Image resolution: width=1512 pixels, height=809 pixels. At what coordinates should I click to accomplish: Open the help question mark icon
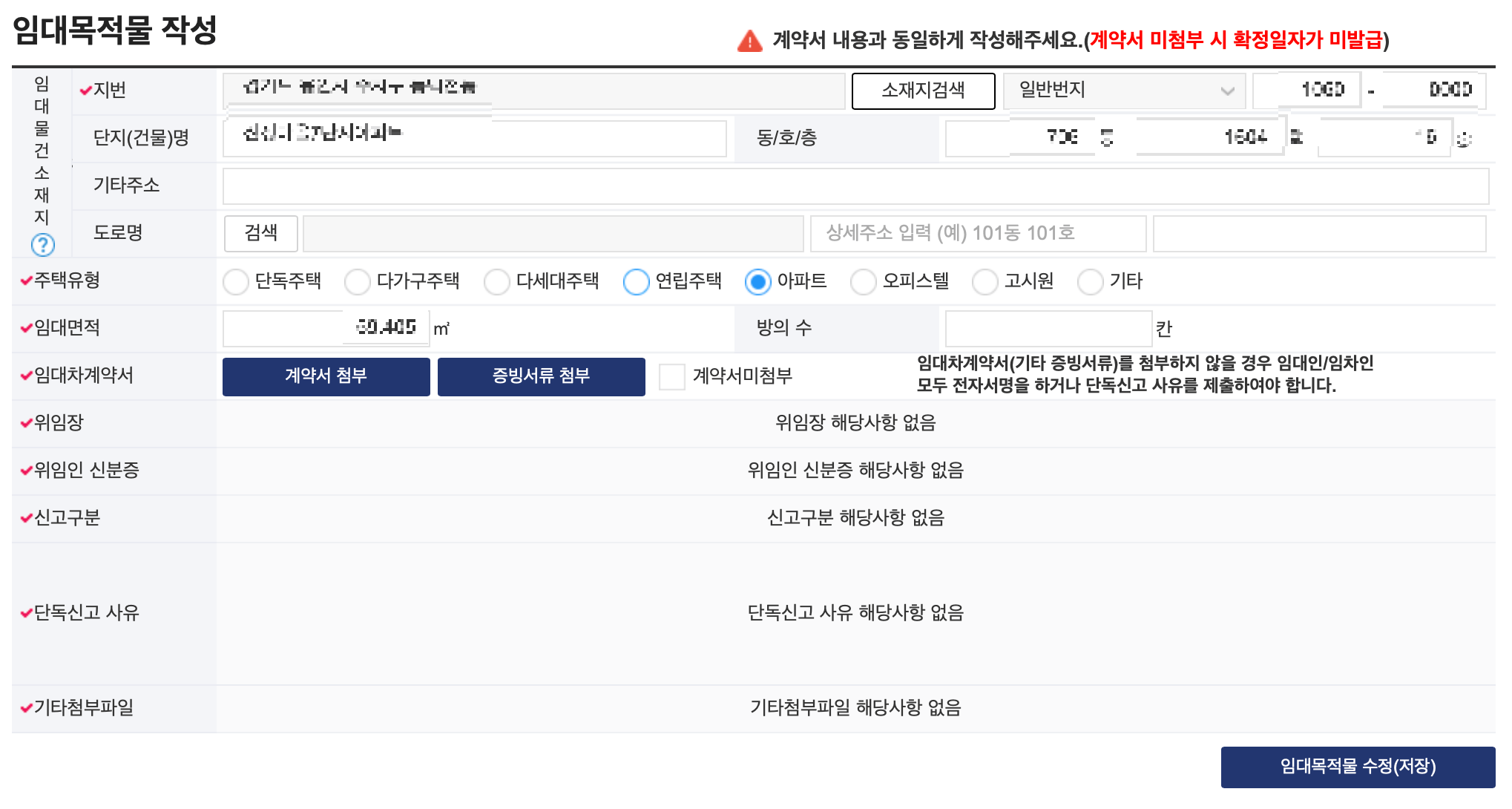[x=43, y=245]
